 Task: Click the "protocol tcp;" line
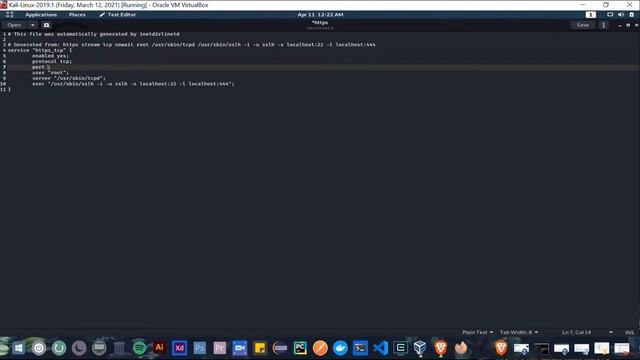click(52, 61)
